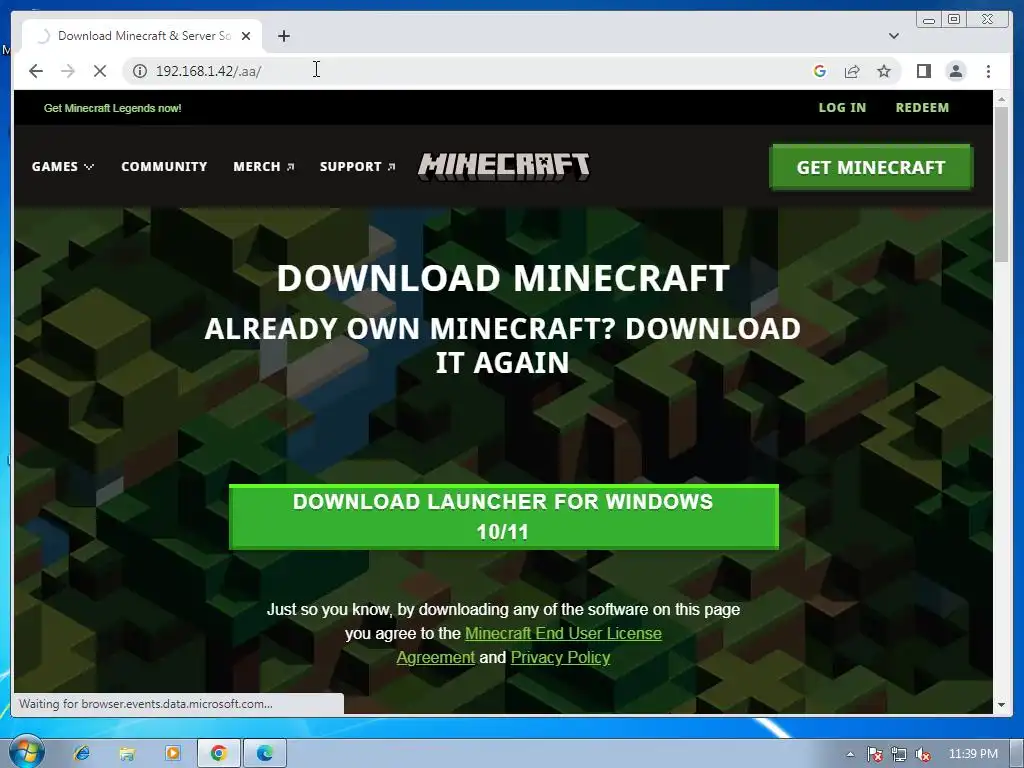Open a new tab
Screen dimensions: 1024x768
coord(283,36)
